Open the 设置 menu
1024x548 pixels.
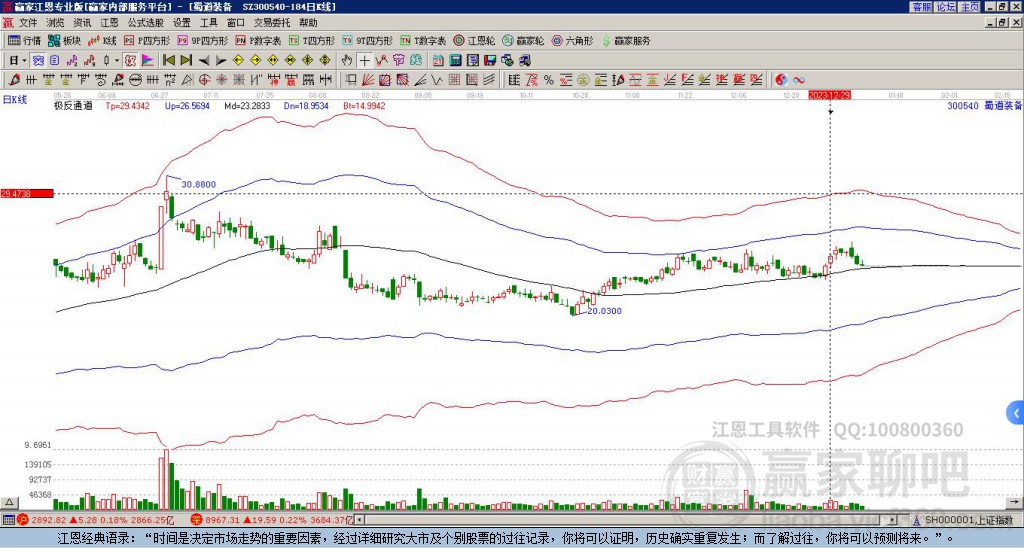point(182,23)
